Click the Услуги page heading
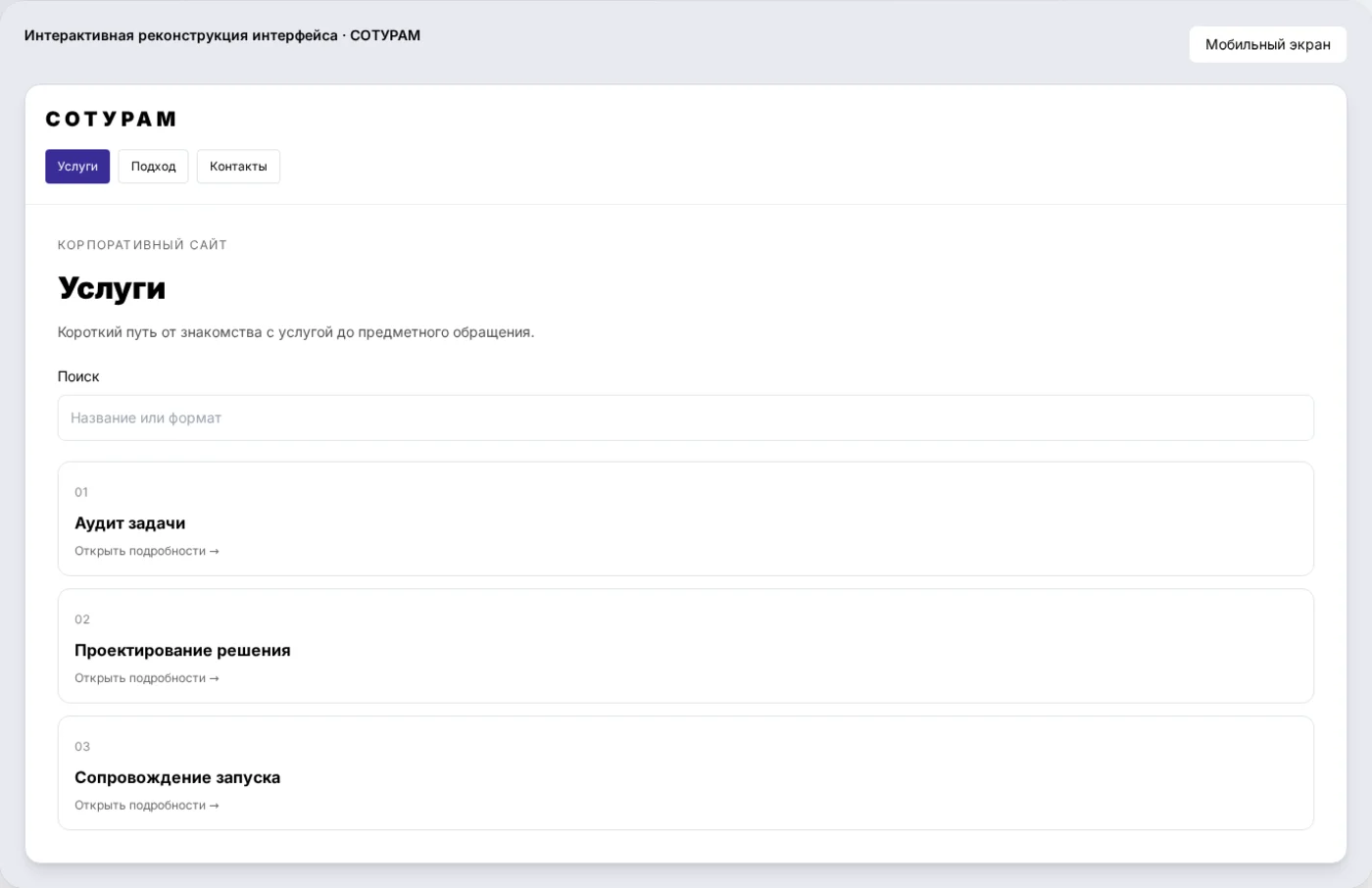 tap(112, 288)
